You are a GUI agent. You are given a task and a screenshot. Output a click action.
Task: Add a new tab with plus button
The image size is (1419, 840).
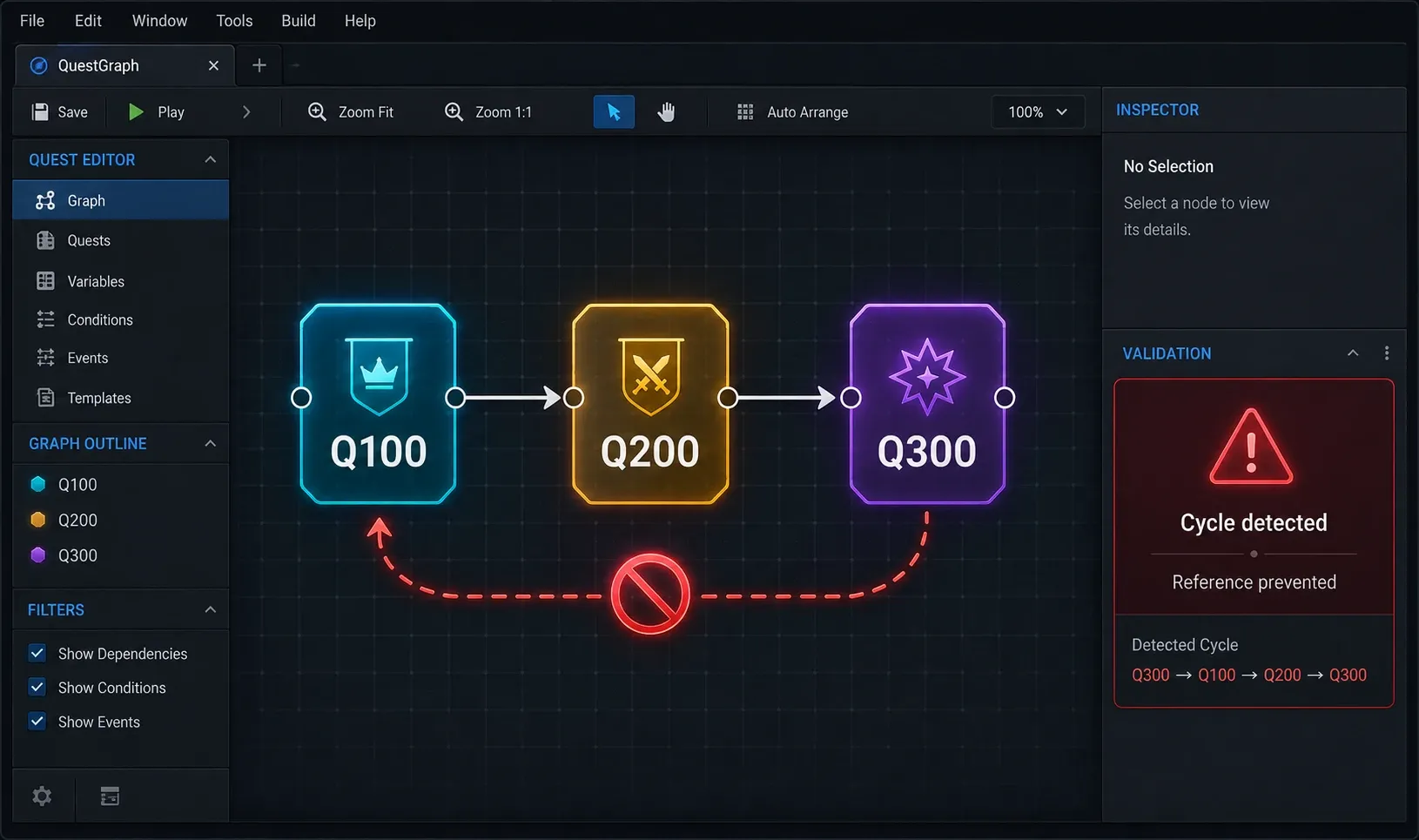pos(259,65)
